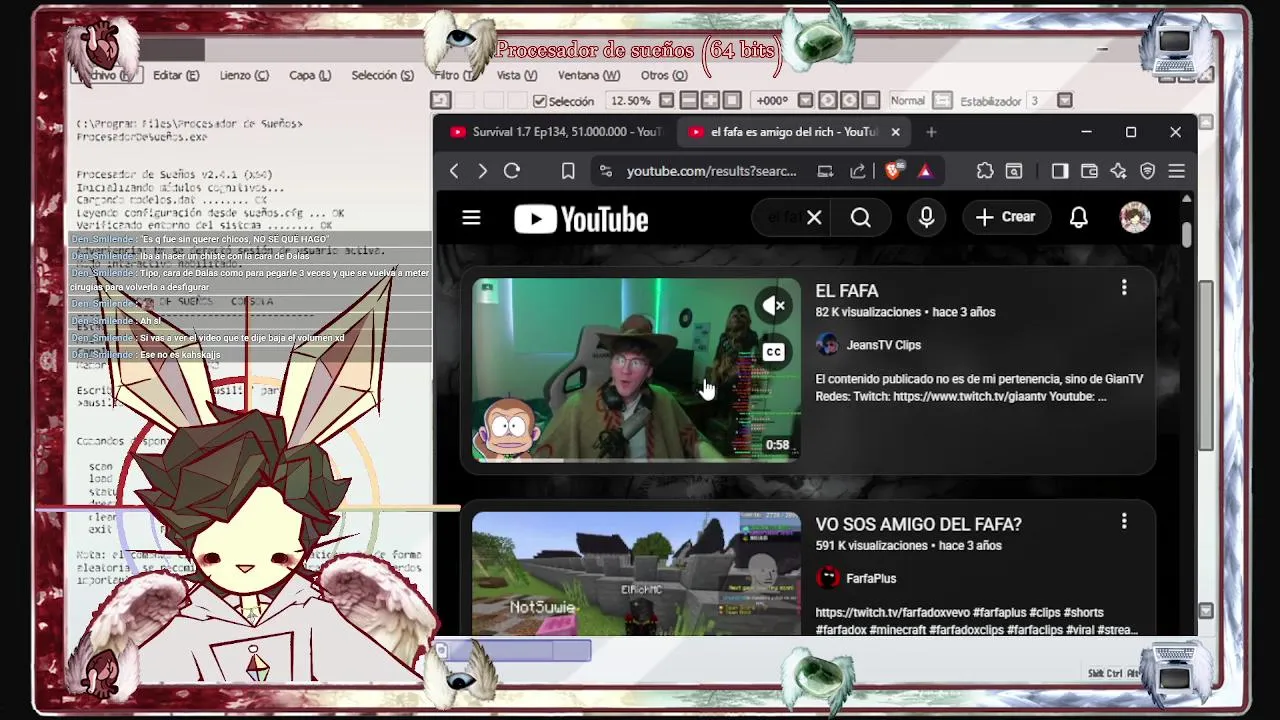1280x720 pixels.
Task: Go to the YouTube home logo
Action: (x=581, y=219)
